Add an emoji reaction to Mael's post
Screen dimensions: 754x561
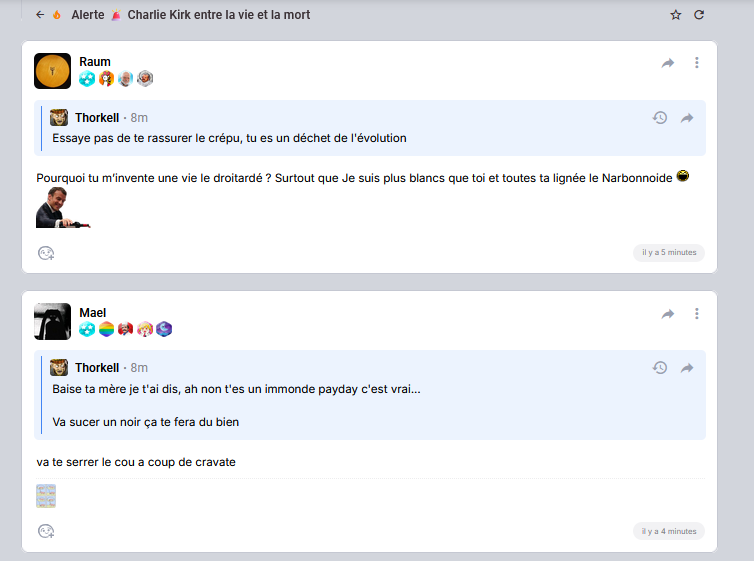[x=46, y=531]
